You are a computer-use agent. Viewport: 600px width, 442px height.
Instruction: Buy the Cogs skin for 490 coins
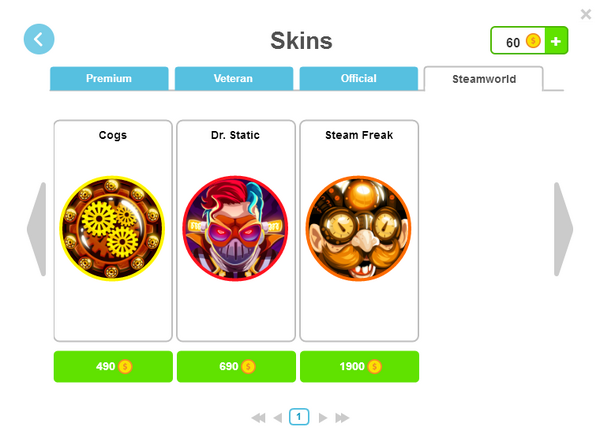(x=113, y=366)
